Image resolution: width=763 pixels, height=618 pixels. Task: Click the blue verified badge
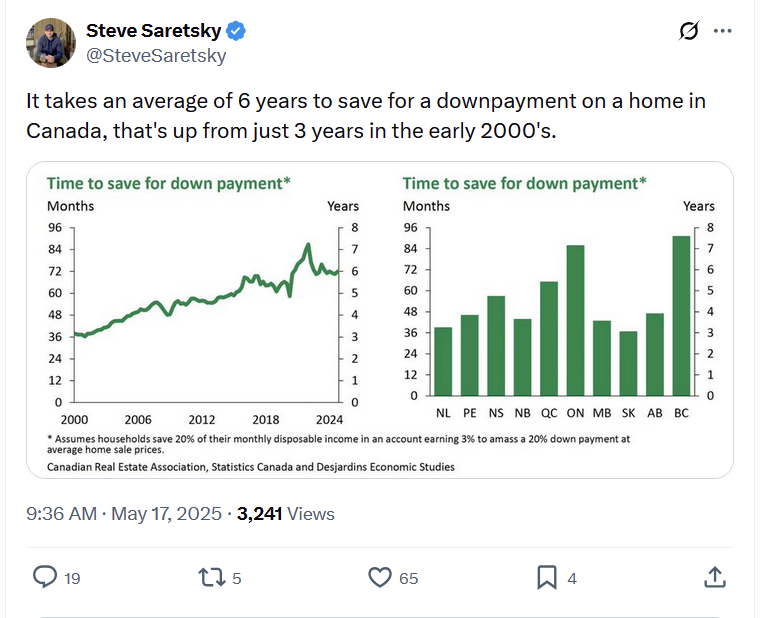coord(236,31)
